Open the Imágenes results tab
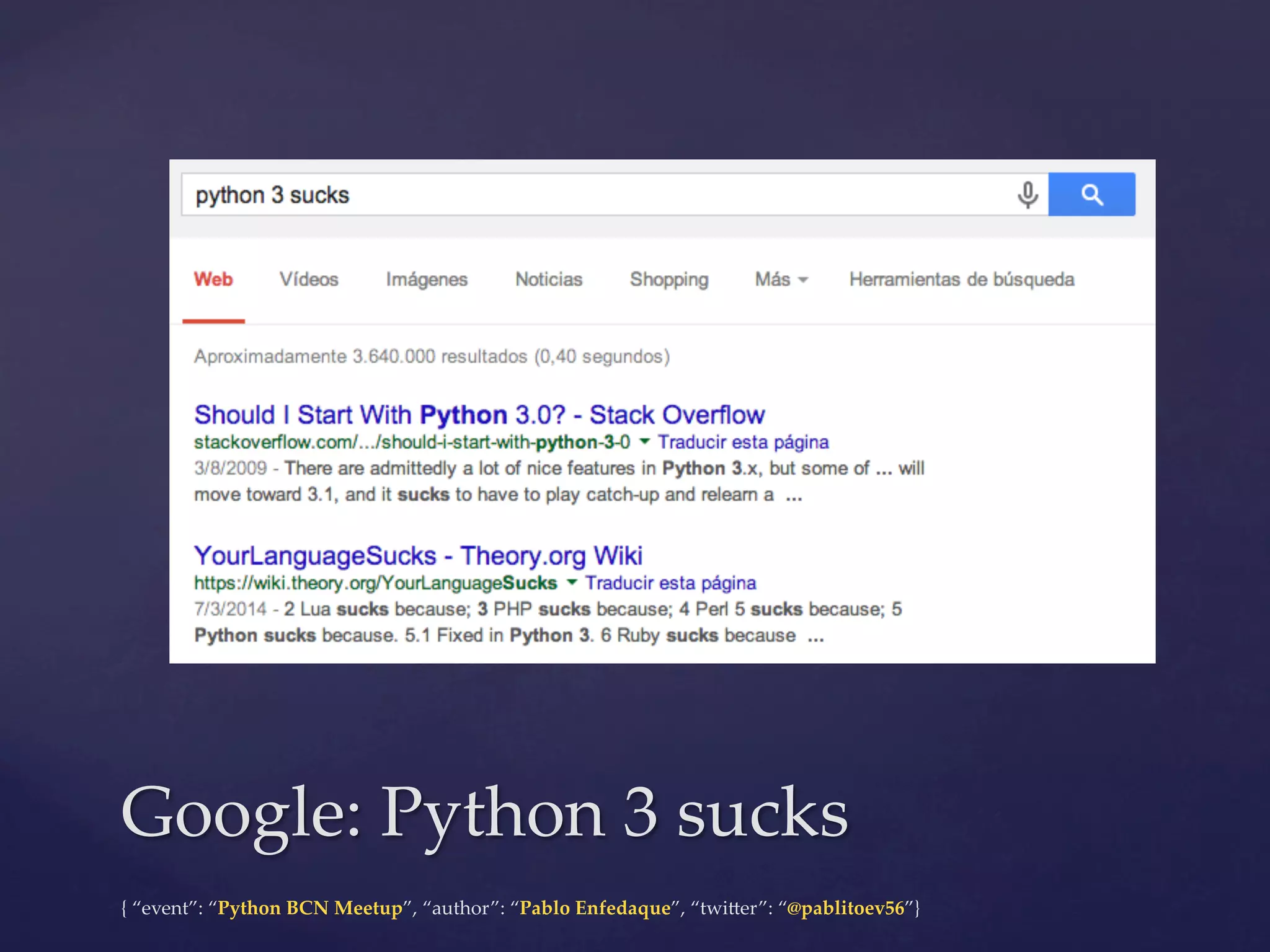The height and width of the screenshot is (952, 1270). click(427, 280)
